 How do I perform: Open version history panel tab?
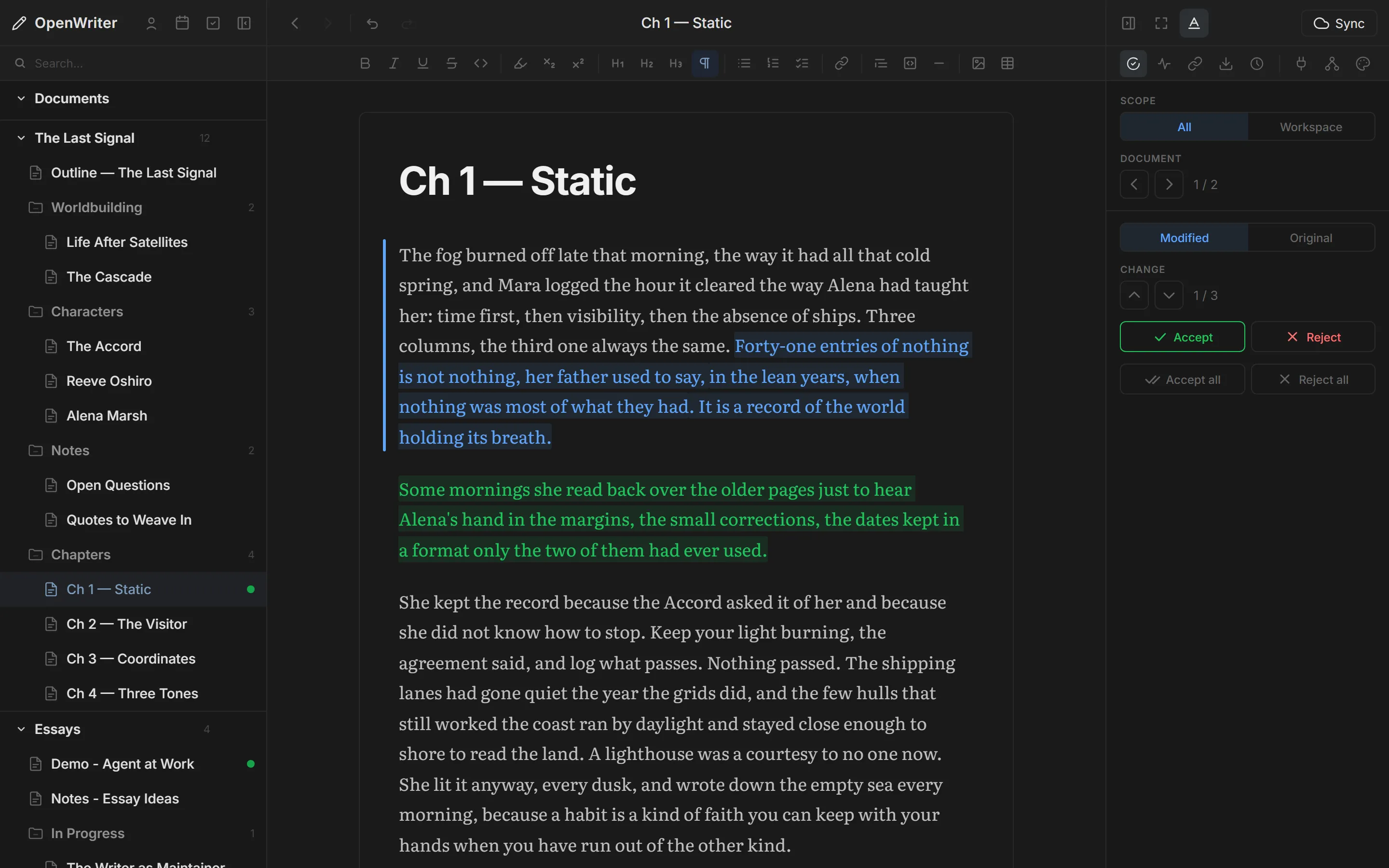(1257, 64)
